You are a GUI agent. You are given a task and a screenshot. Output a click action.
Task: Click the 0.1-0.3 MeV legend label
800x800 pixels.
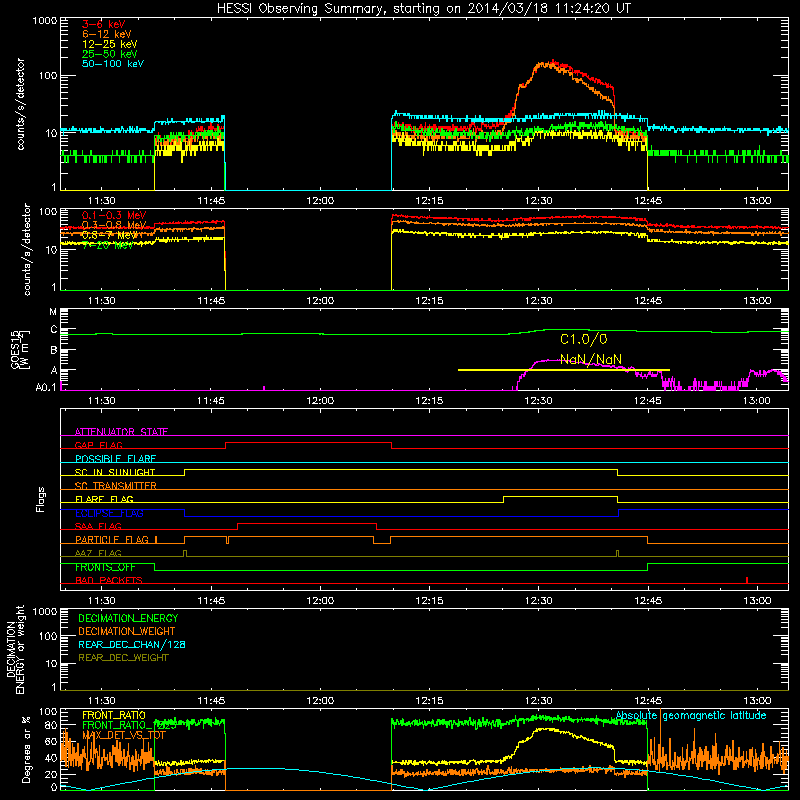[x=114, y=215]
